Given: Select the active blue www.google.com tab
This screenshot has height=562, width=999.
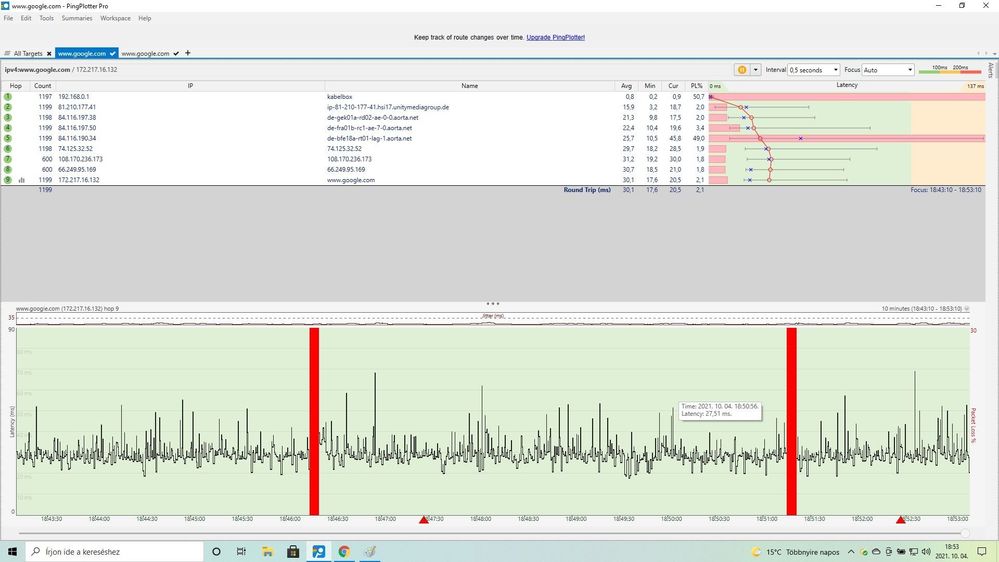Looking at the screenshot, I should tap(86, 54).
